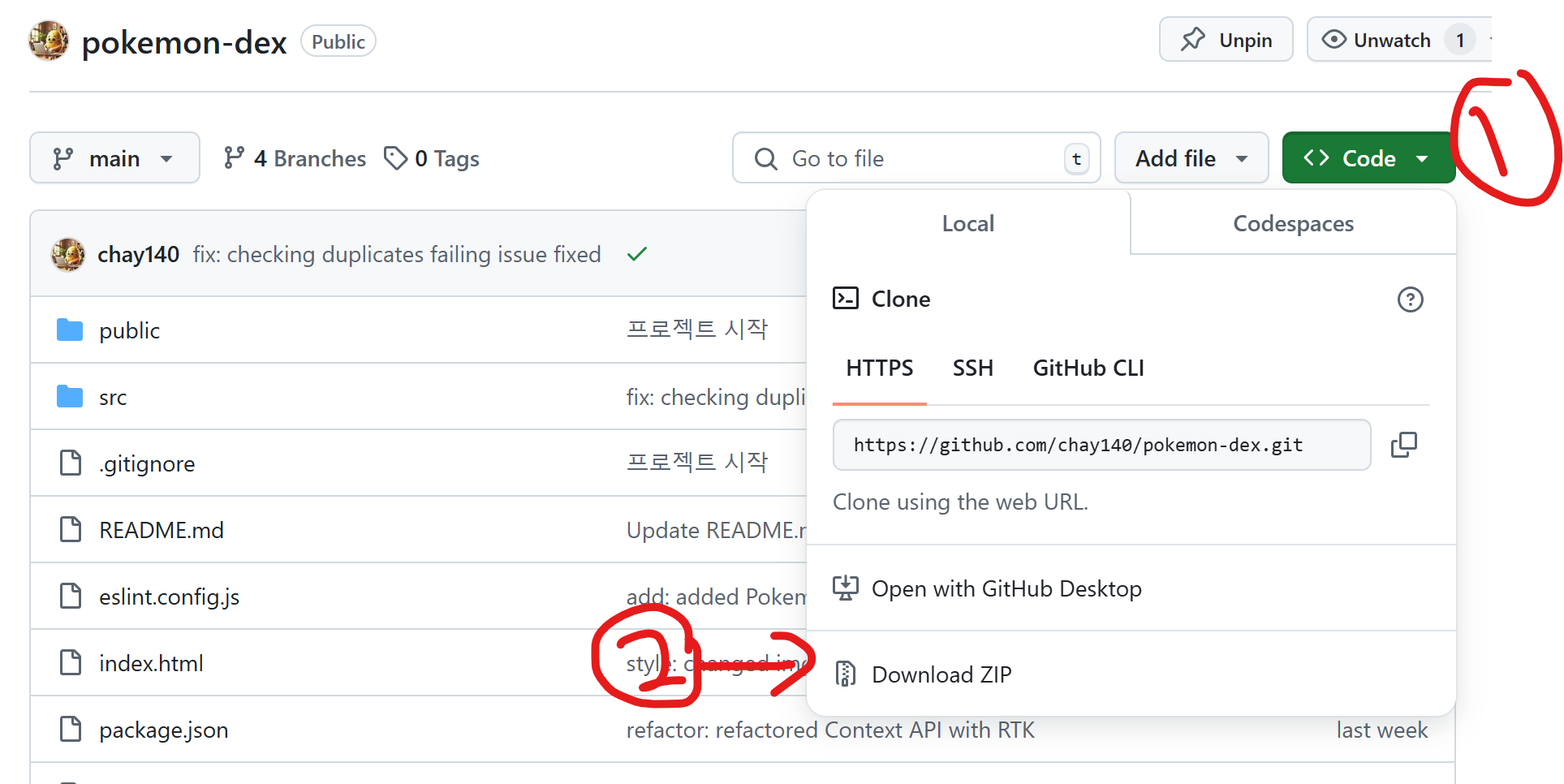
Task: Open the latest commit message link
Action: pyautogui.click(x=397, y=254)
